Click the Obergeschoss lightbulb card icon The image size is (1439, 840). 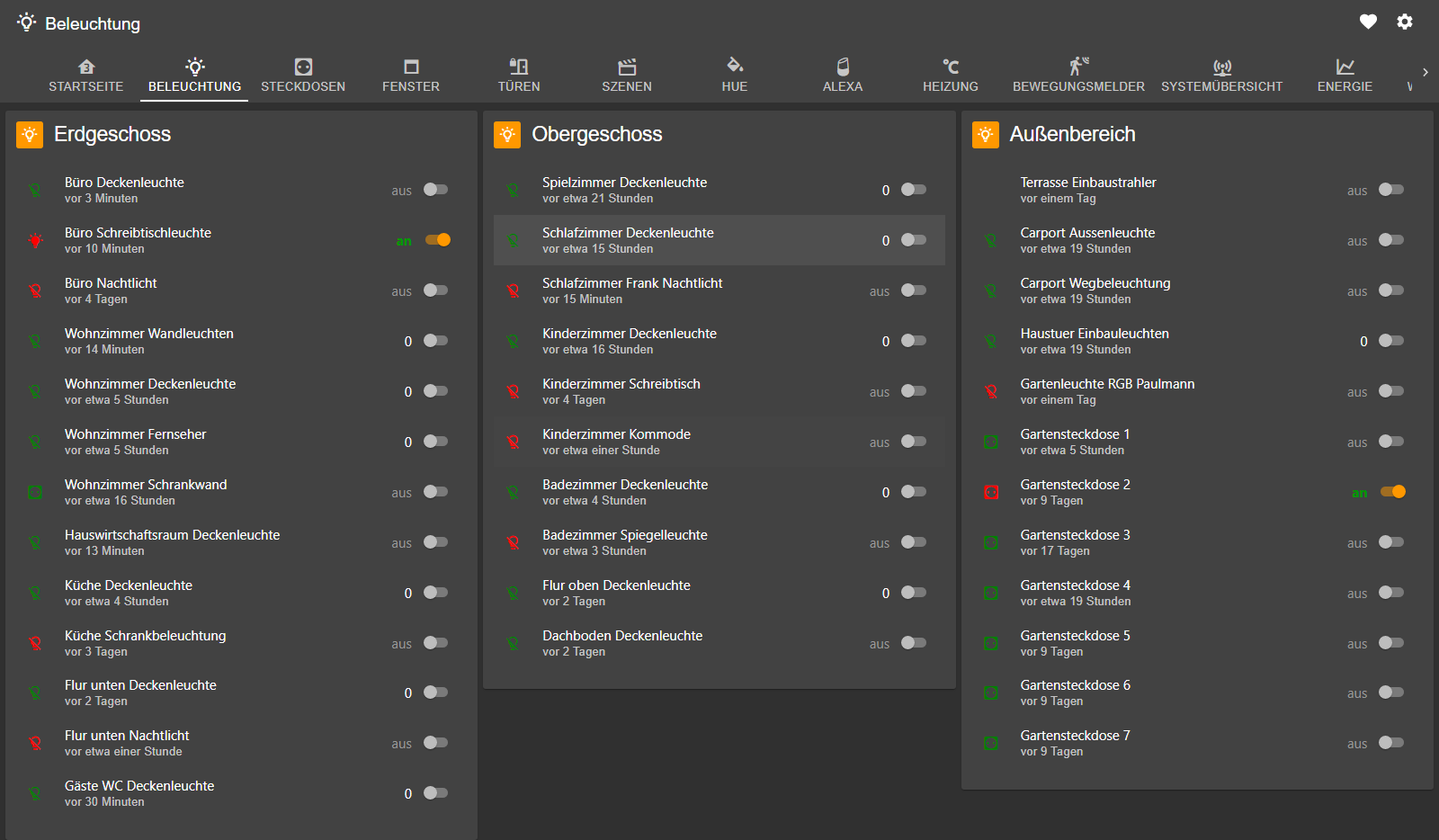click(x=507, y=135)
